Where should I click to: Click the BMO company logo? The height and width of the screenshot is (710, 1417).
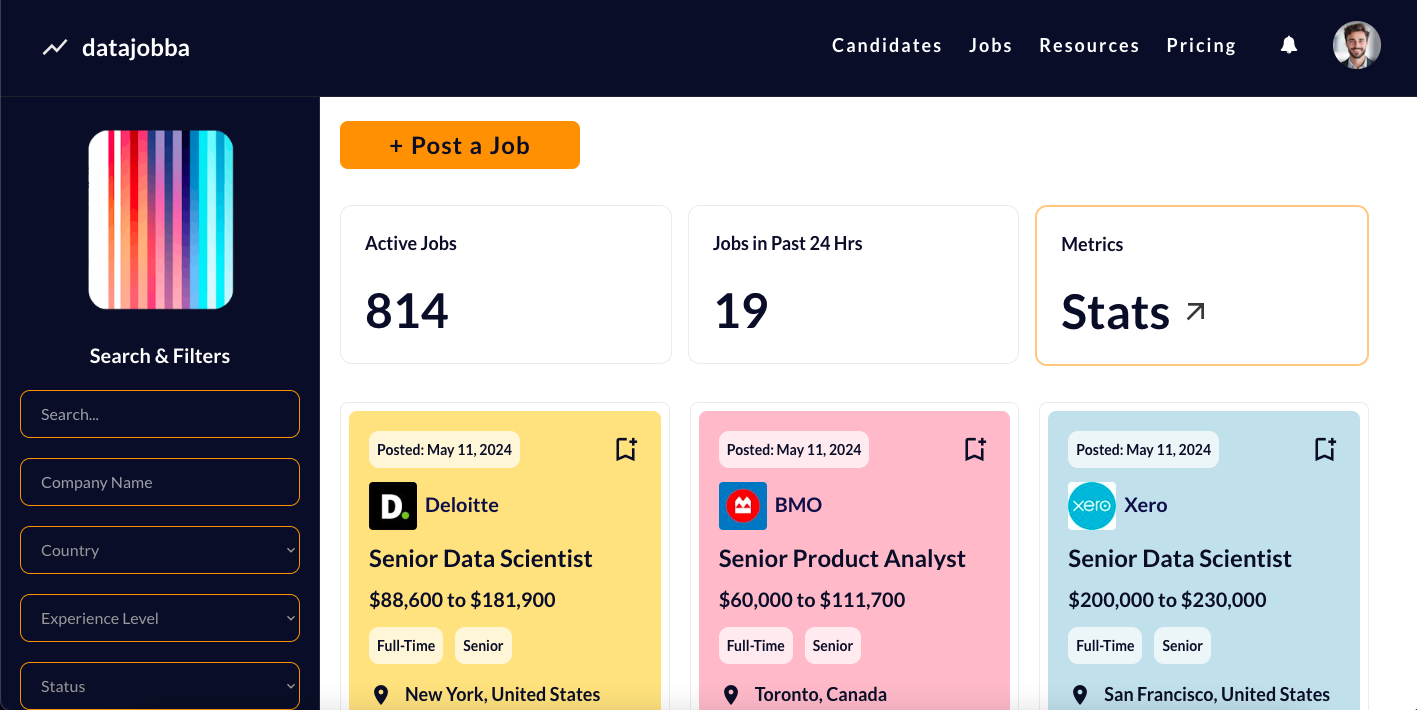point(742,505)
